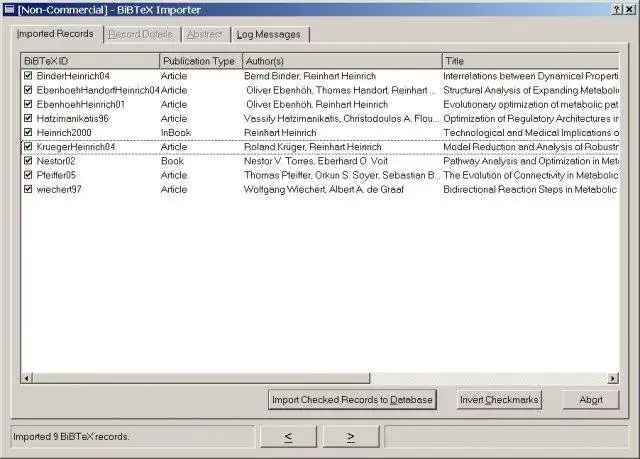The image size is (640, 459).
Task: Select the EbenhoehHandorfHeinrich04 ID text
Action: 98,90
